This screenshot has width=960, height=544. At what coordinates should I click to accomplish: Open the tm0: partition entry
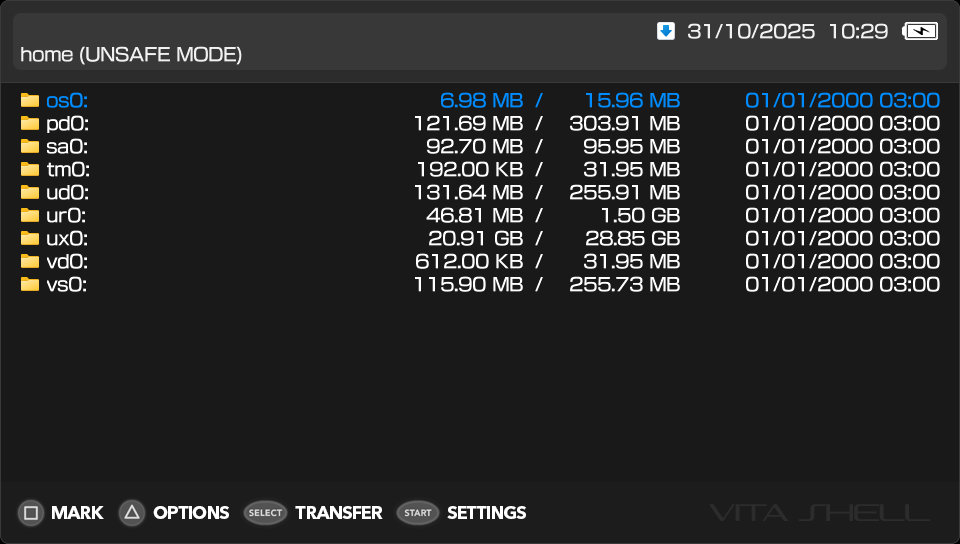click(x=67, y=169)
